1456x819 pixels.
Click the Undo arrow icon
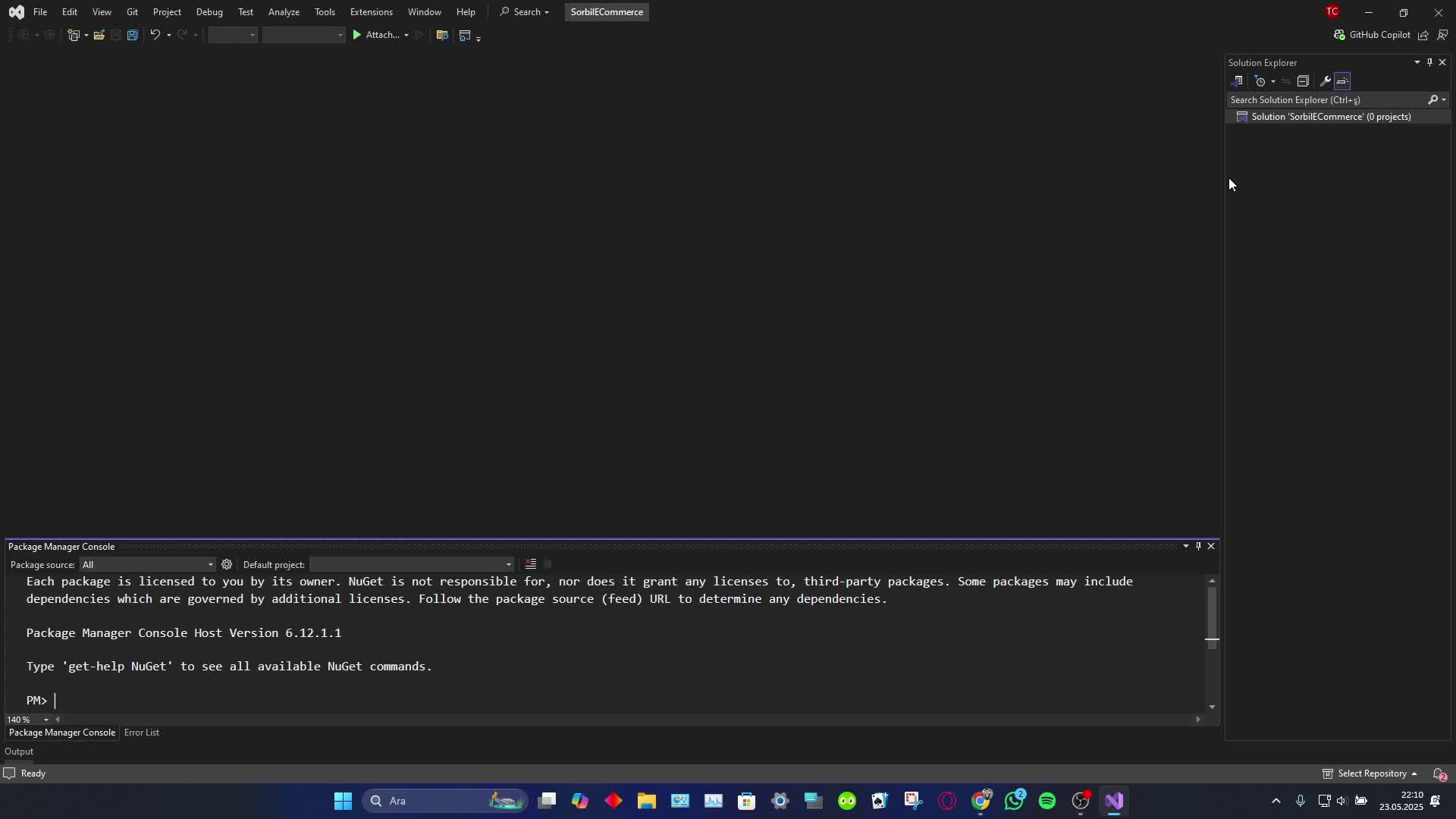[155, 35]
